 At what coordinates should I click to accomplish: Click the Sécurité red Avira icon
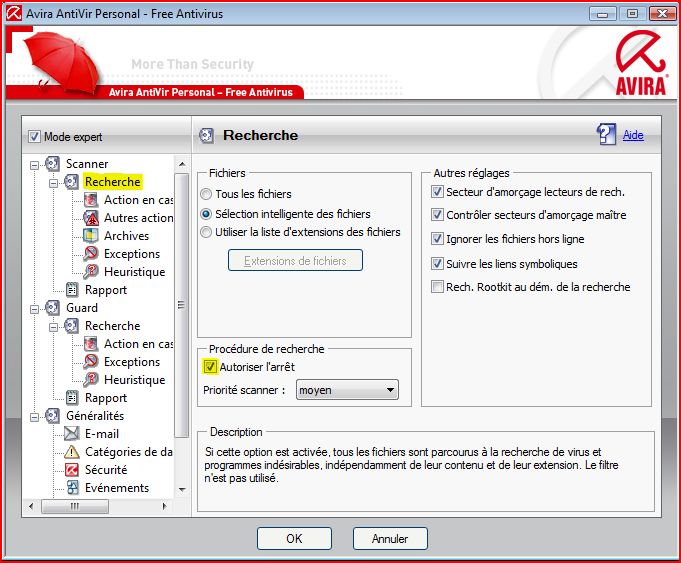pos(71,470)
